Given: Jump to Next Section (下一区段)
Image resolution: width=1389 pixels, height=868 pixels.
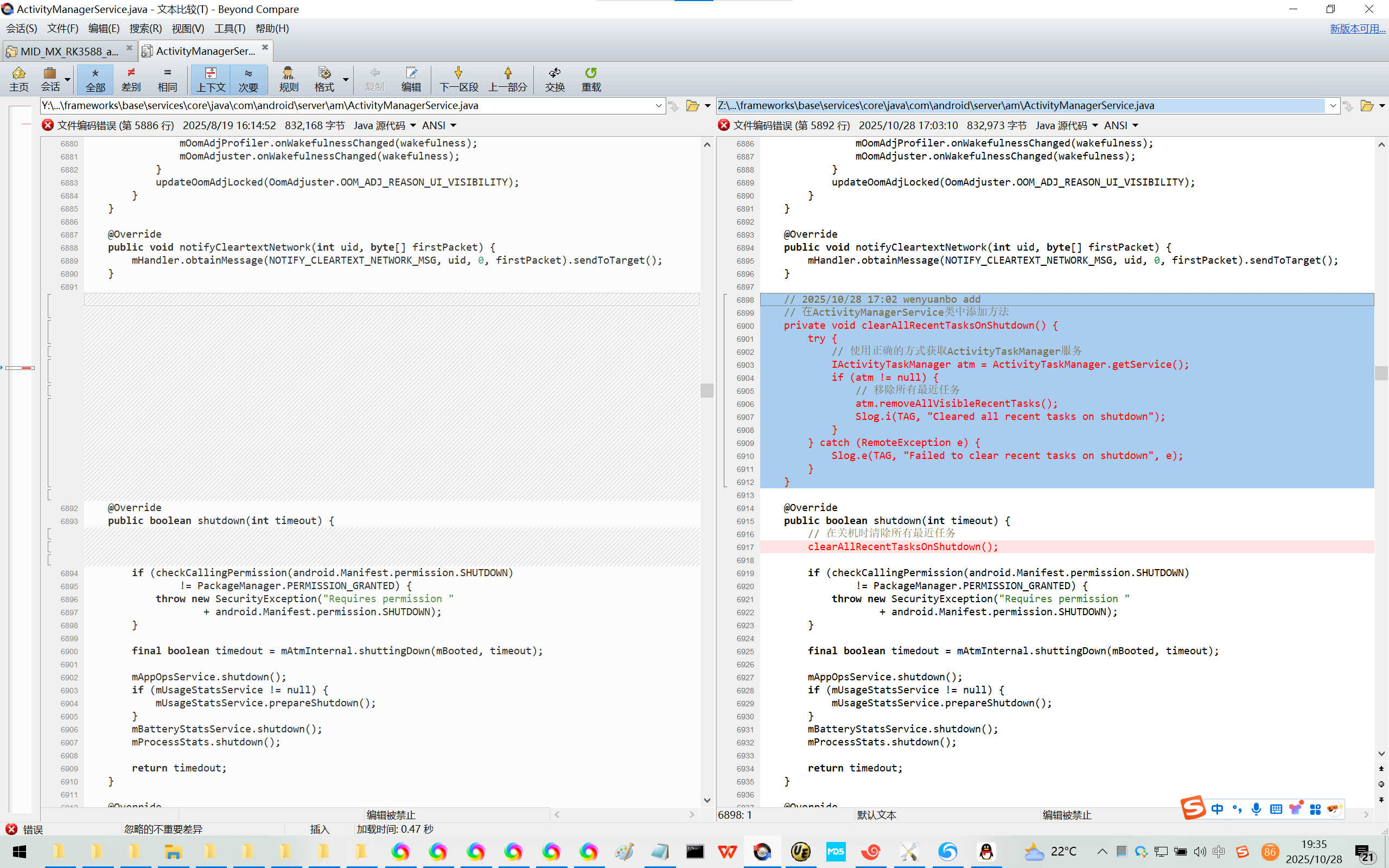Looking at the screenshot, I should tap(458, 79).
